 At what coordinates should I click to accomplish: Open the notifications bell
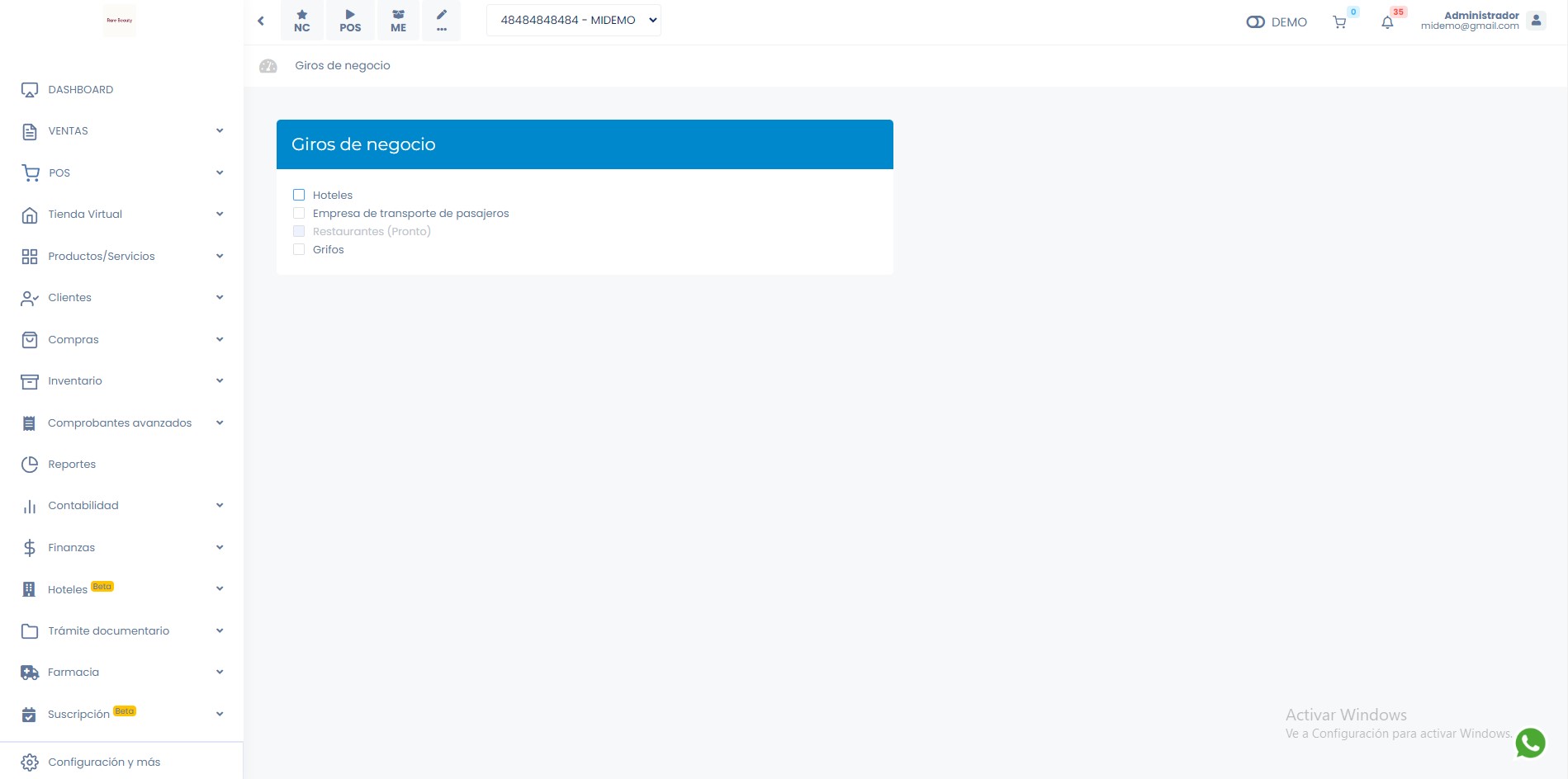(x=1387, y=22)
